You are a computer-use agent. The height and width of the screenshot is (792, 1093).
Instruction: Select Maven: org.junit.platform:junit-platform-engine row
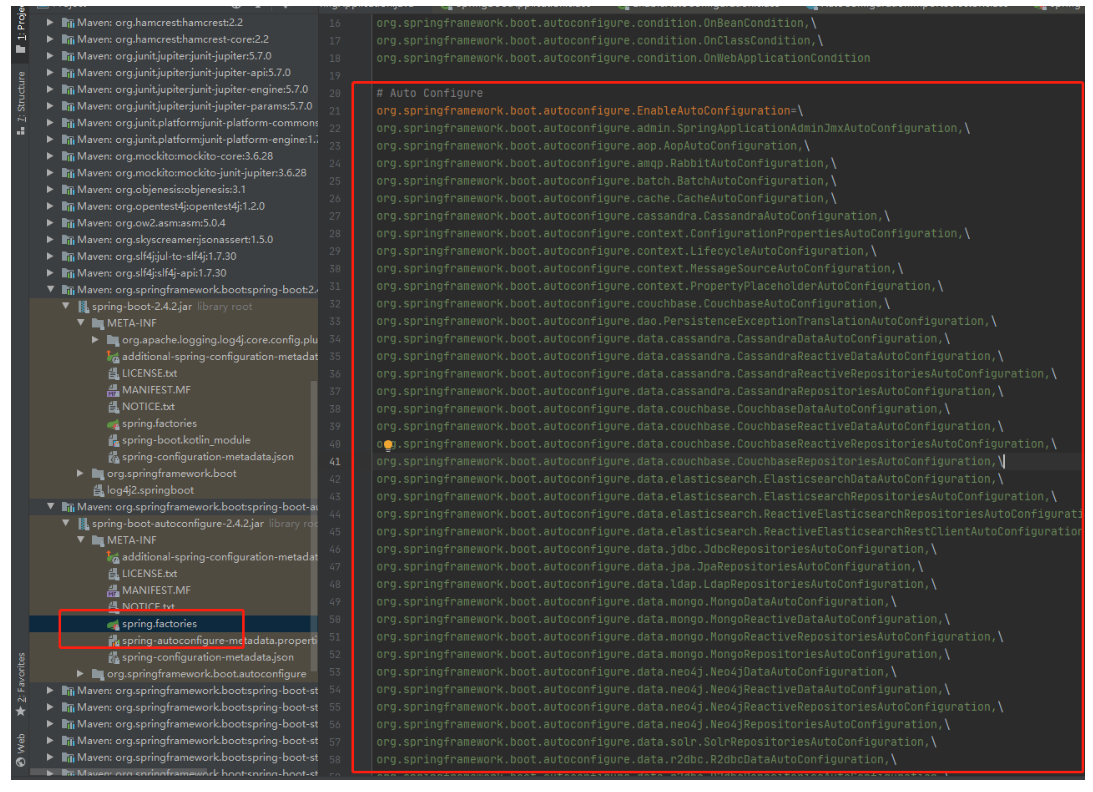tap(174, 140)
